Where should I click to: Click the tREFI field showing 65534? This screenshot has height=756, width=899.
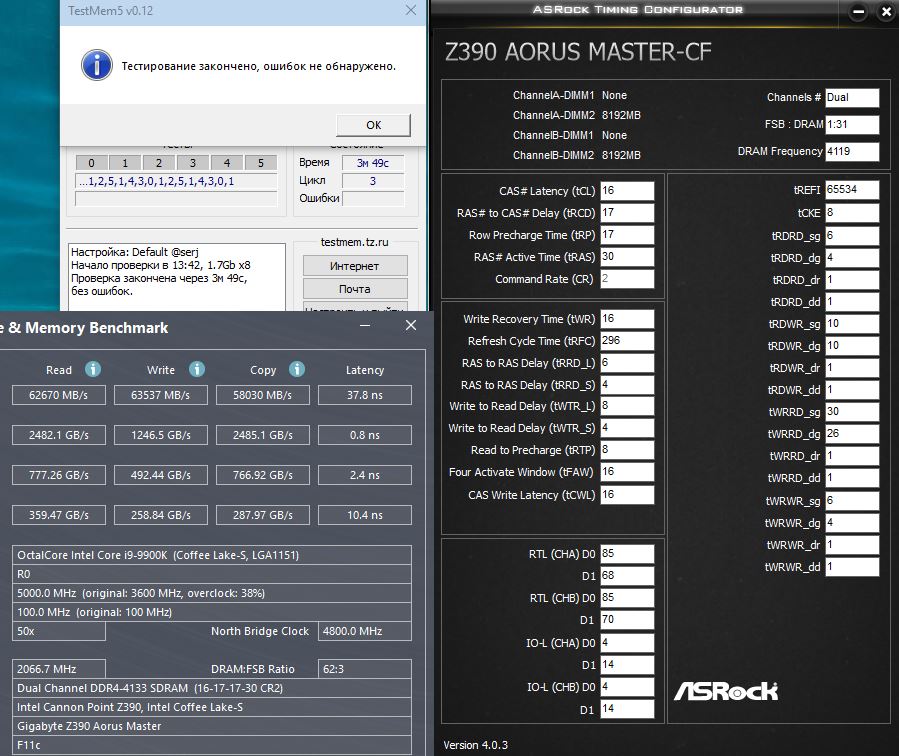(x=852, y=190)
